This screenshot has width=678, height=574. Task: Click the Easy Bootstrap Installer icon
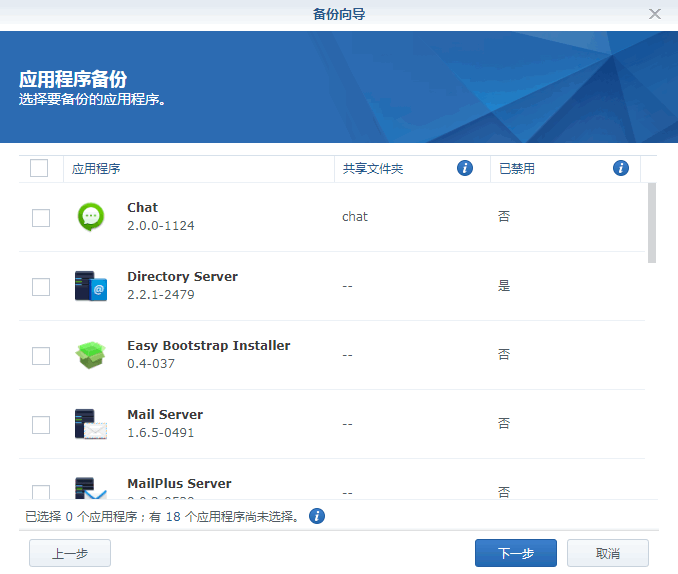click(x=90, y=355)
